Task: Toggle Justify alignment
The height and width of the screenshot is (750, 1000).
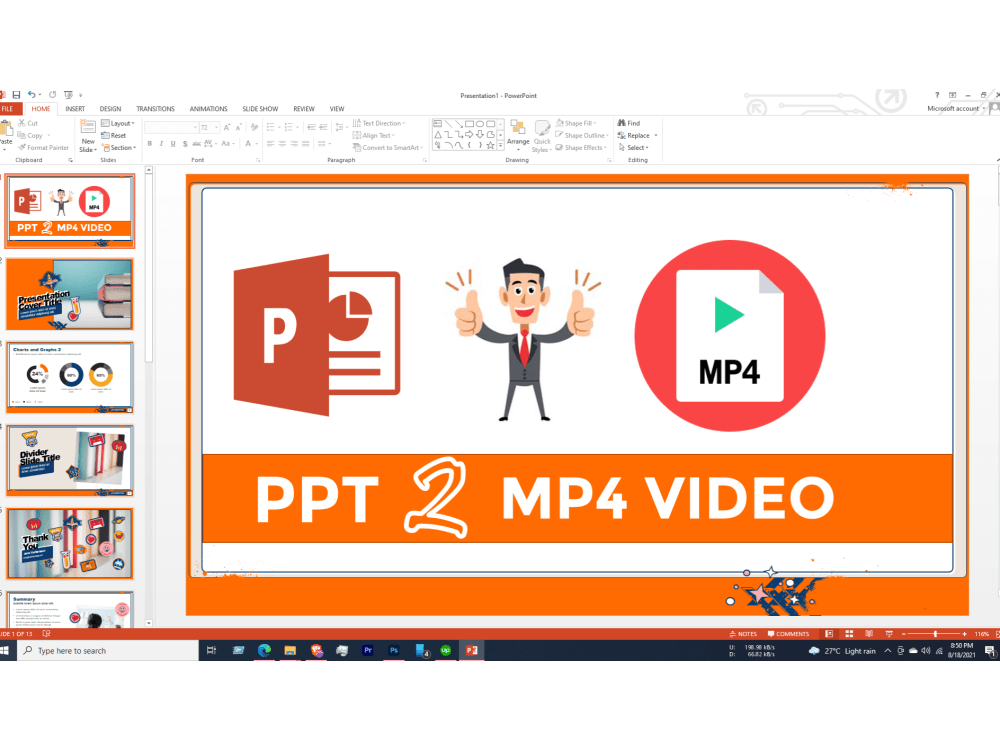Action: click(305, 143)
